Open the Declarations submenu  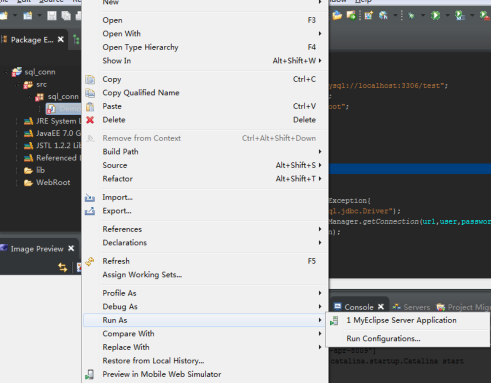(x=205, y=243)
